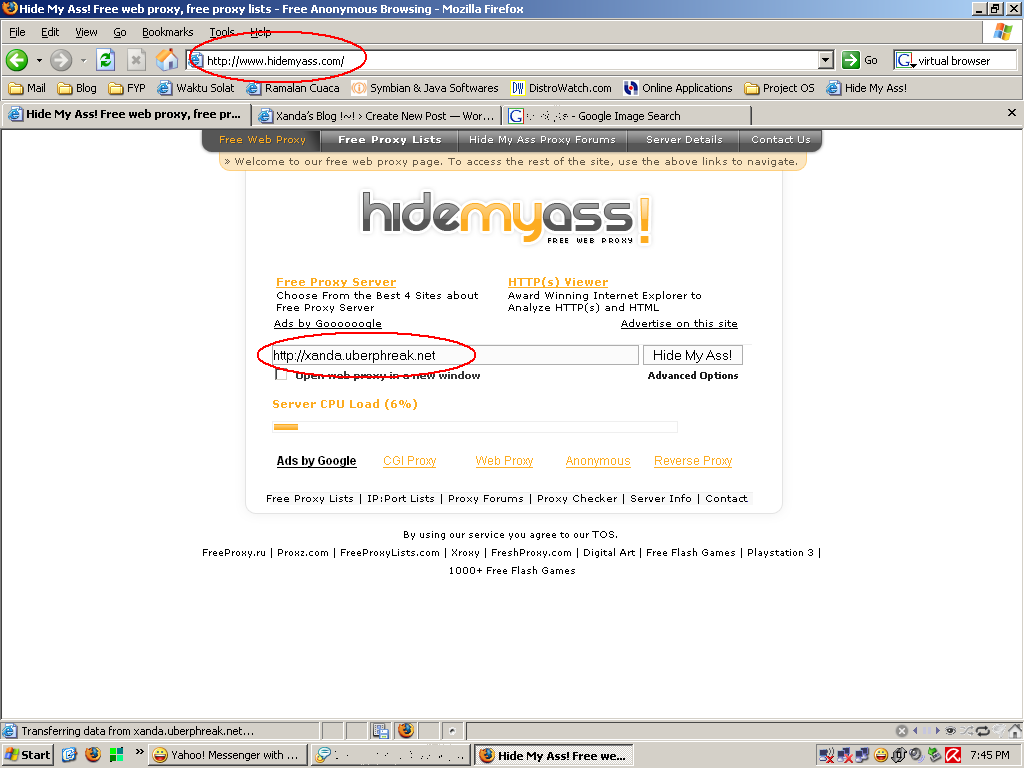Click the save-disk icon in status bar
The image size is (1024, 768).
381,731
